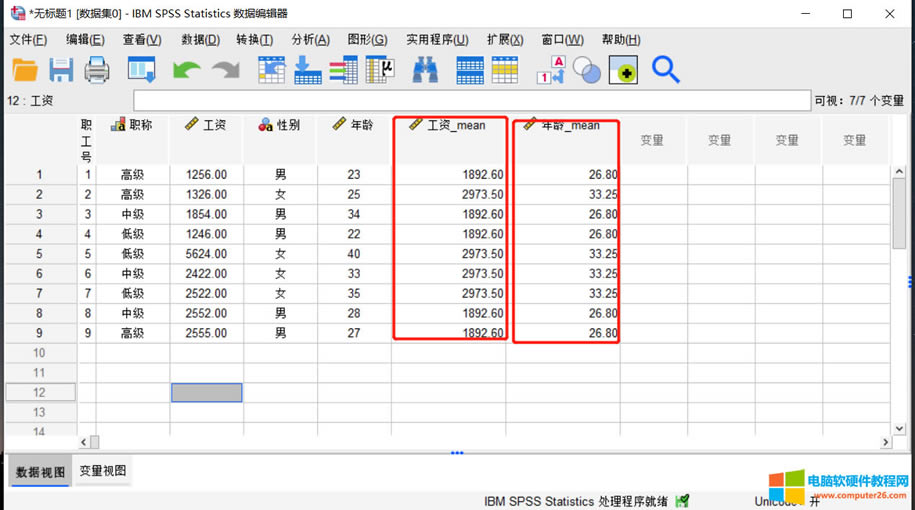Screen dimensions: 915x510
Task: Click the Value Labels toolbar icon
Action: coord(551,70)
